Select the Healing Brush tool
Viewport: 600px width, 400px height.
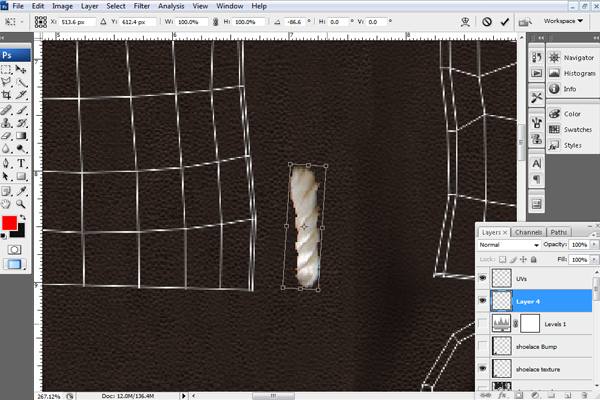tap(7, 111)
